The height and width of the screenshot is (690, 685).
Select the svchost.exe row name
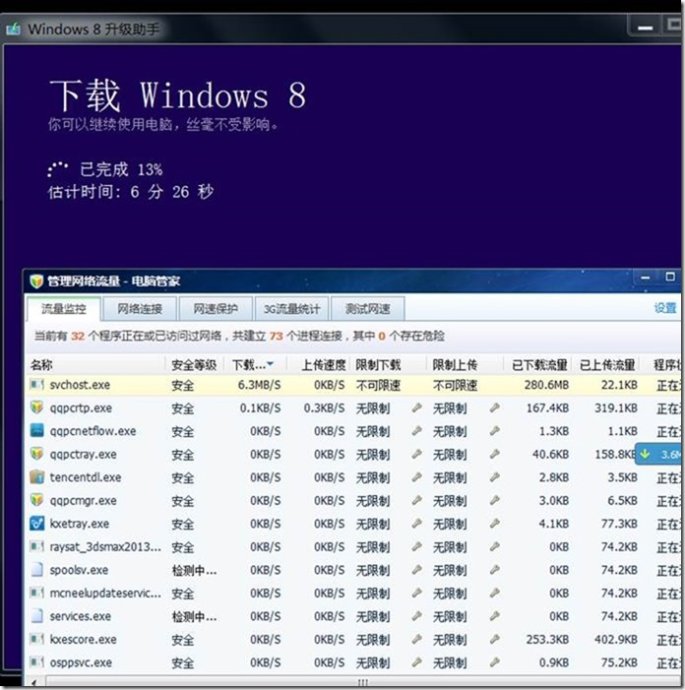pyautogui.click(x=80, y=385)
